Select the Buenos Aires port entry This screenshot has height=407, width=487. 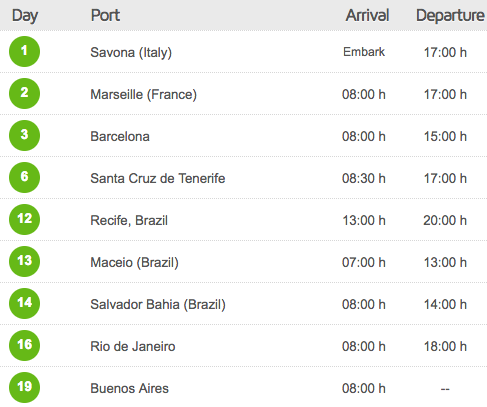click(x=129, y=388)
